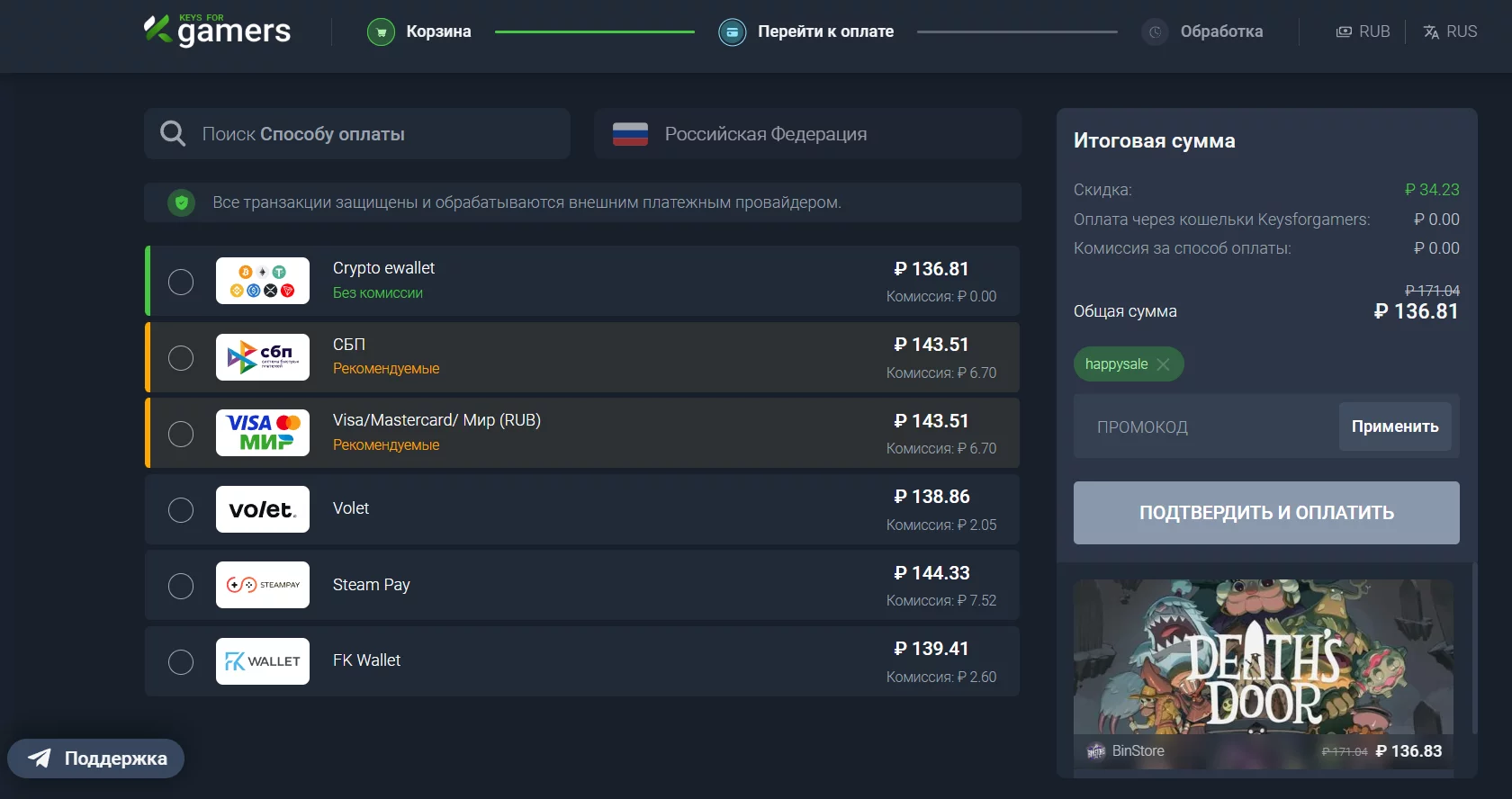The image size is (1512, 799).
Task: Click the BinStore seller name
Action: tap(1138, 751)
